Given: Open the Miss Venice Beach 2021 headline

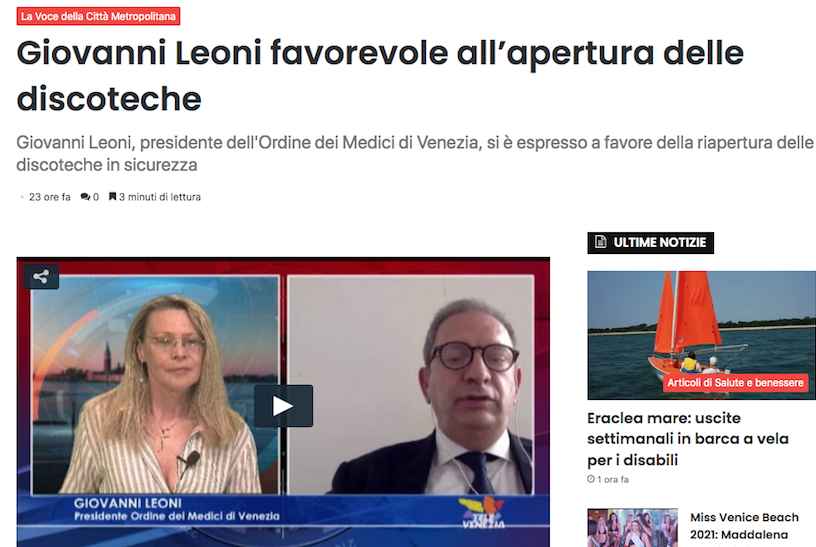Looking at the screenshot, I should pos(744,526).
